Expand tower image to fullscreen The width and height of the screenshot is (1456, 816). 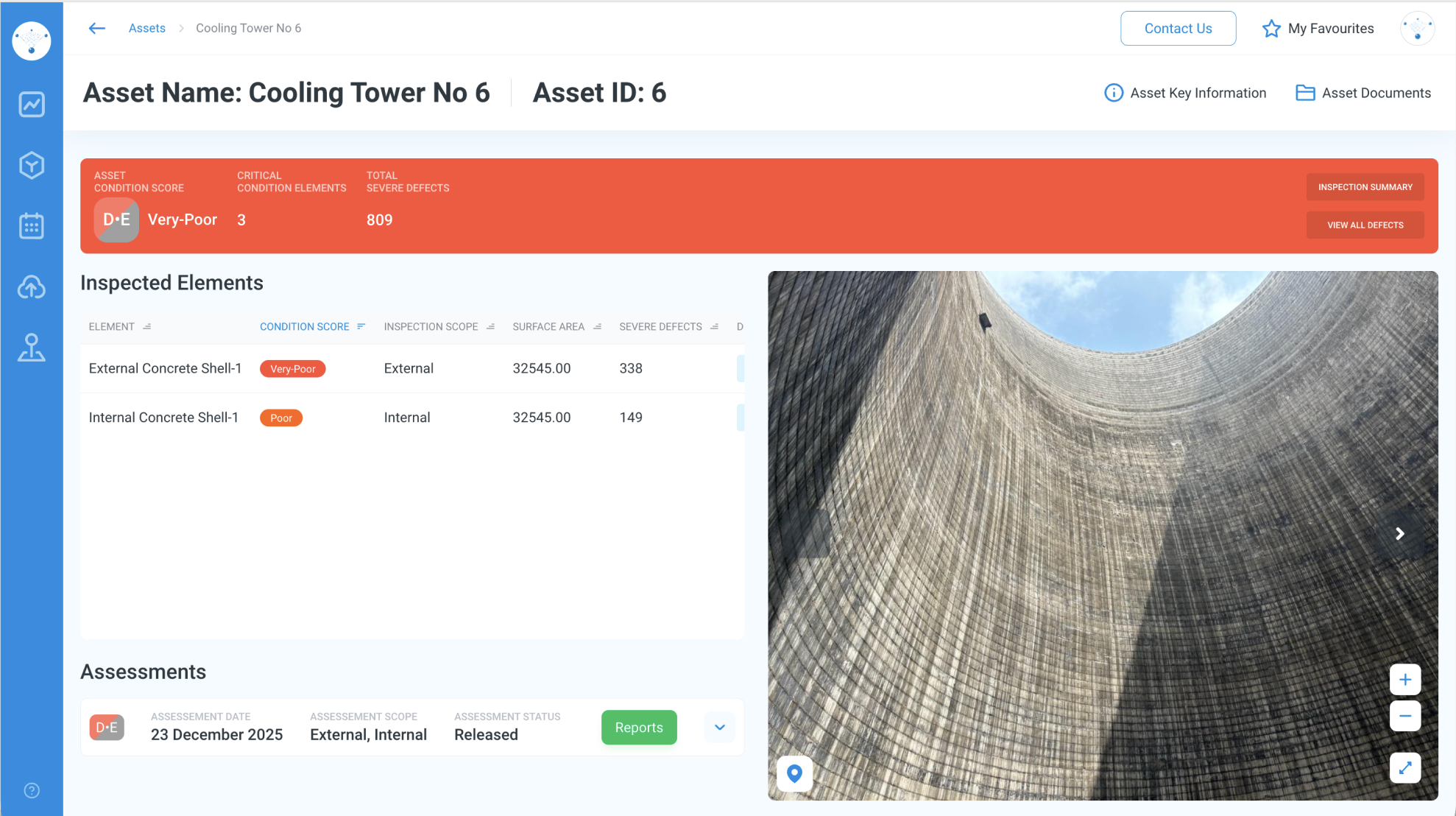pyautogui.click(x=1404, y=768)
